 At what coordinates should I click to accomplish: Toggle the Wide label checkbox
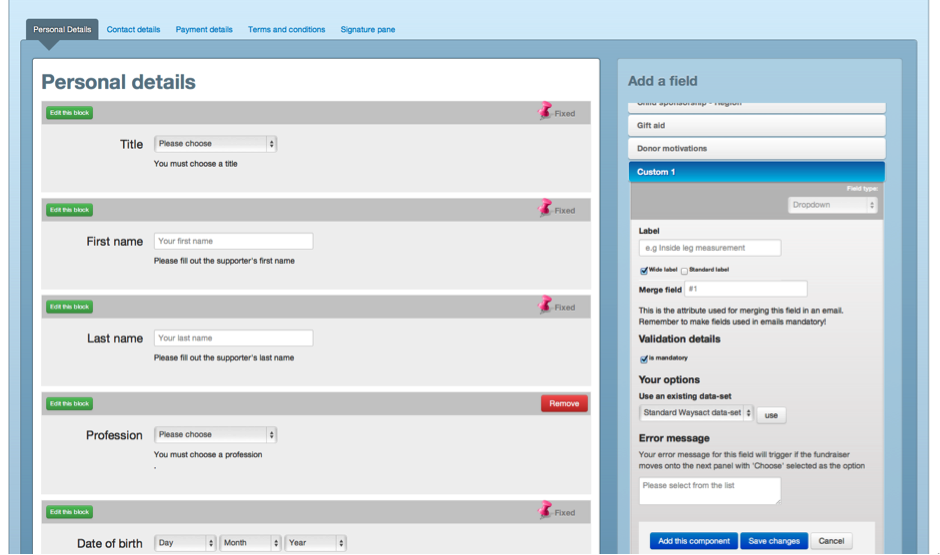[644, 271]
